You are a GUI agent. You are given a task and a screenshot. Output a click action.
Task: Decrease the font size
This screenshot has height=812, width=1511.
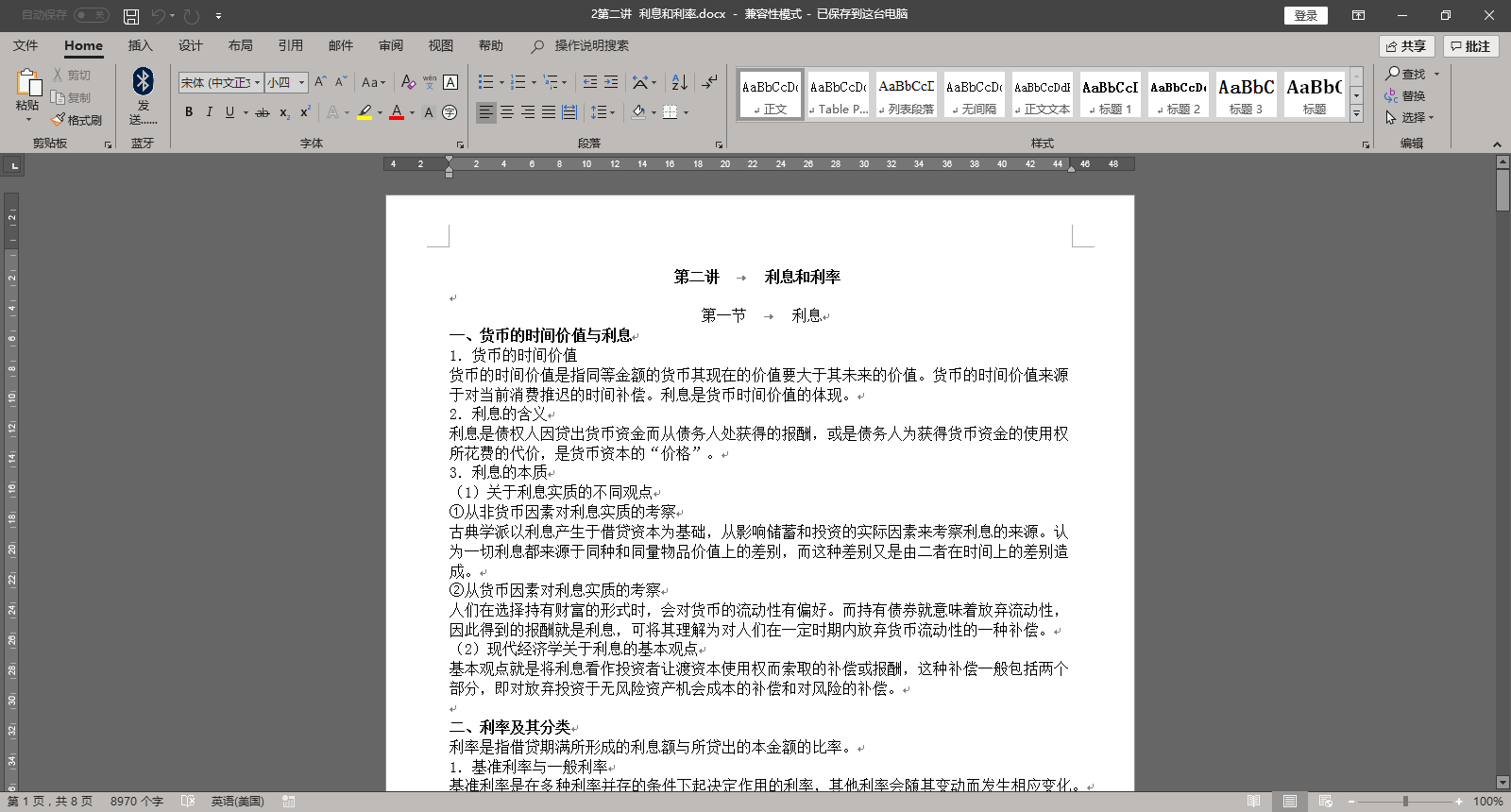[342, 82]
